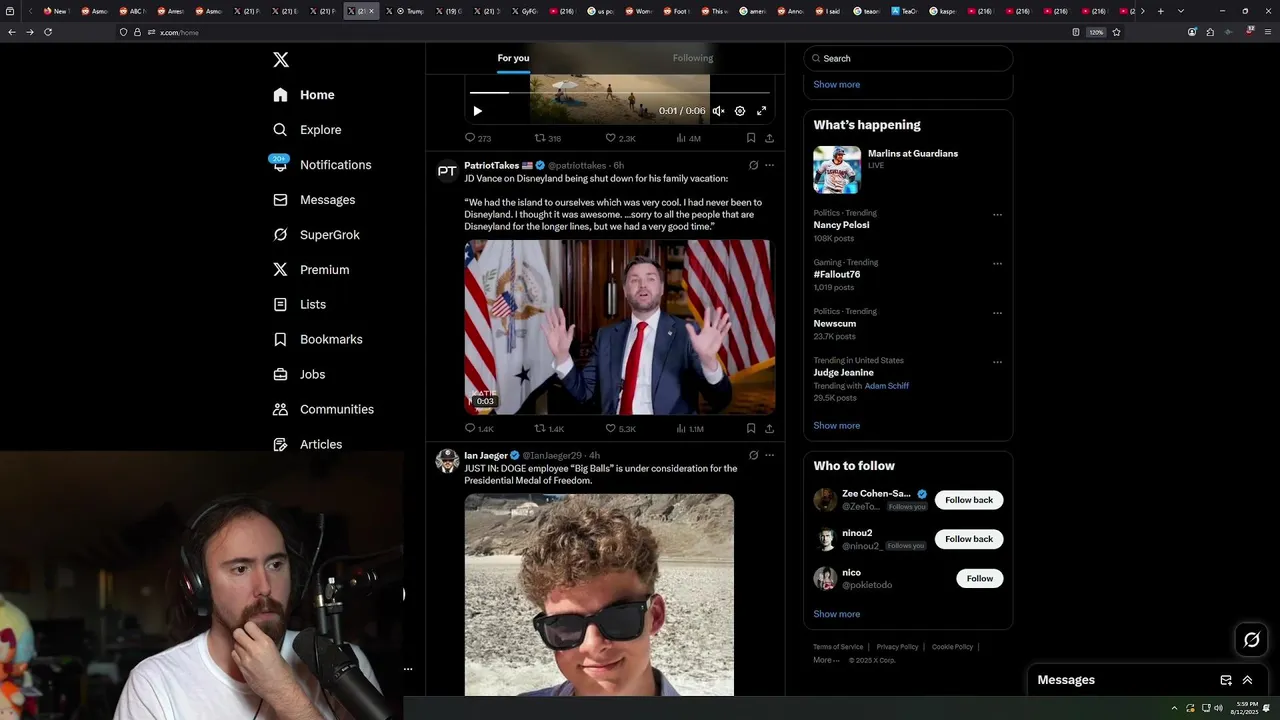Click Show more under Who to follow
Screen dimensions: 1280x720
coord(837,614)
